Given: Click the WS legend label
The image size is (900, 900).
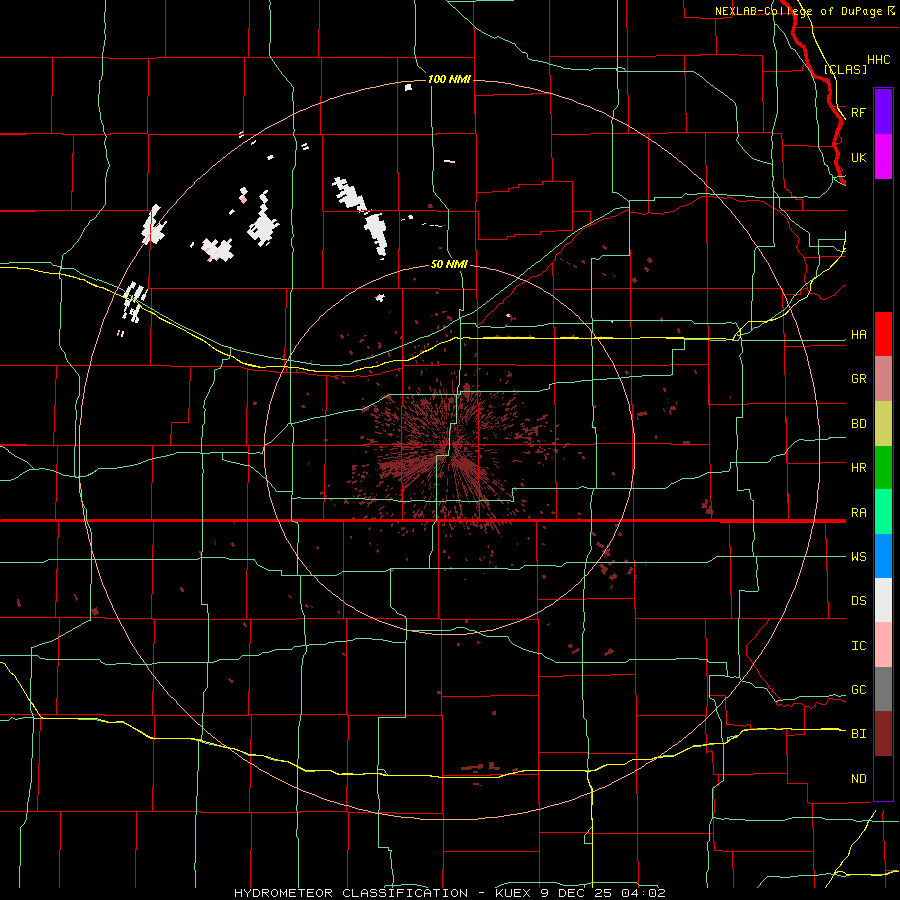Looking at the screenshot, I should 858,557.
